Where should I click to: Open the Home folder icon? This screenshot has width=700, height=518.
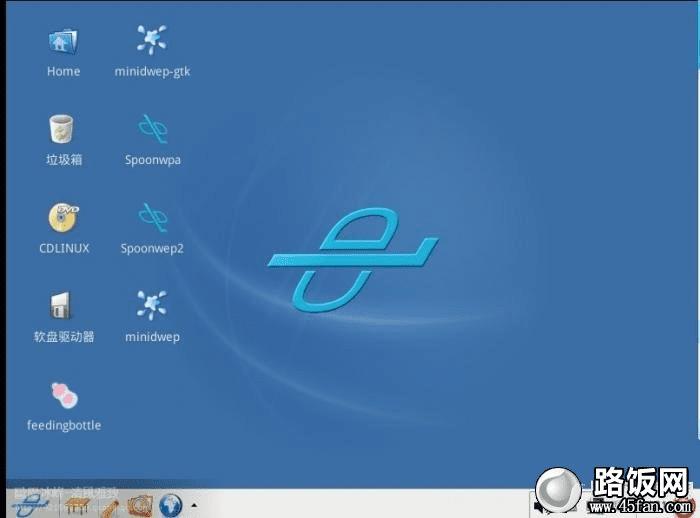(x=63, y=42)
